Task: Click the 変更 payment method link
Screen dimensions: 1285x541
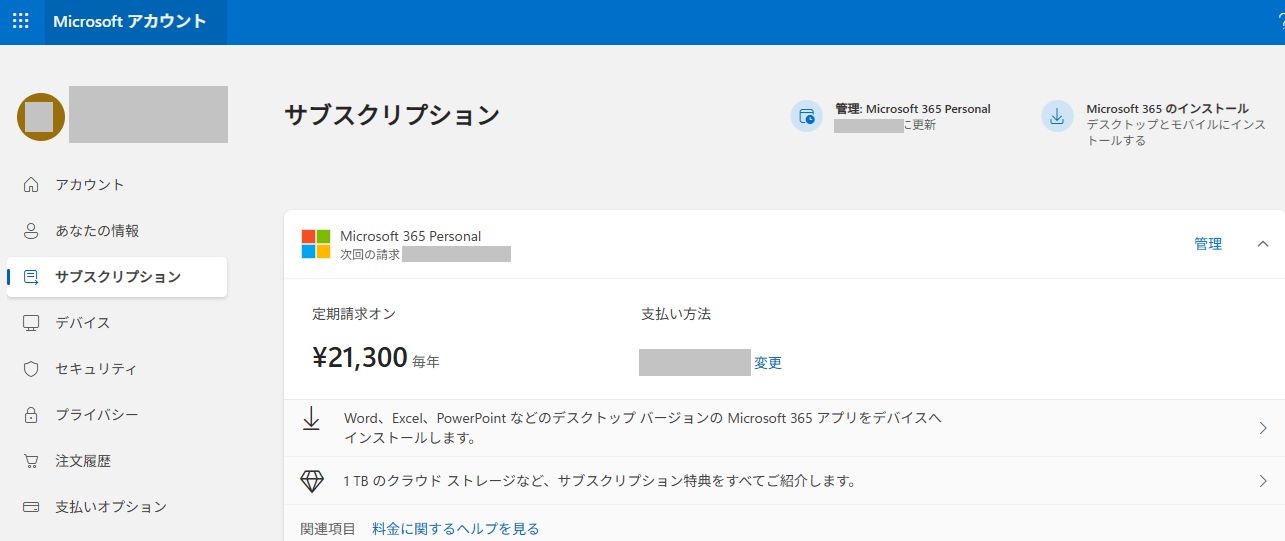Action: click(768, 363)
